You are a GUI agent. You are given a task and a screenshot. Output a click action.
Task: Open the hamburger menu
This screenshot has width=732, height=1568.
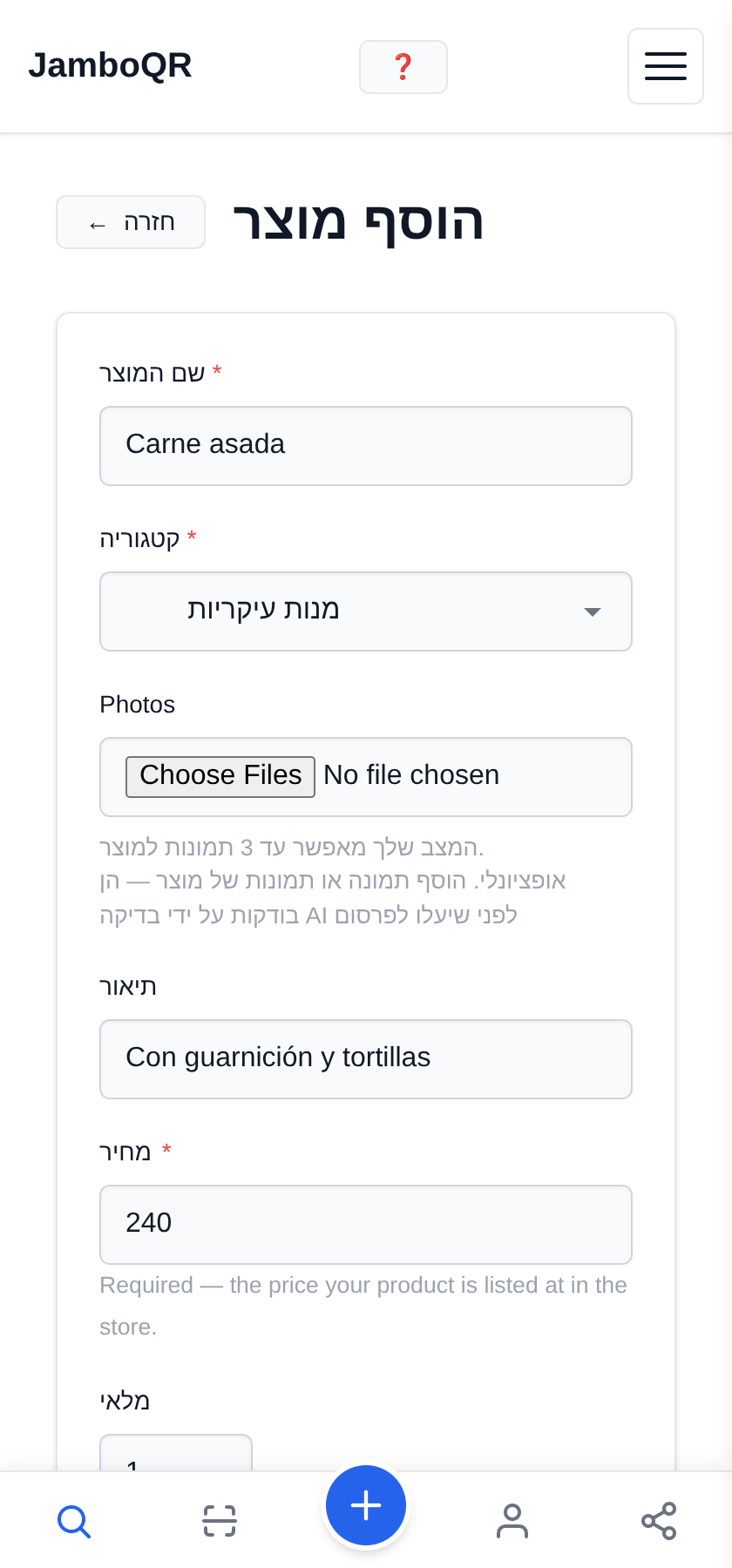tap(666, 66)
